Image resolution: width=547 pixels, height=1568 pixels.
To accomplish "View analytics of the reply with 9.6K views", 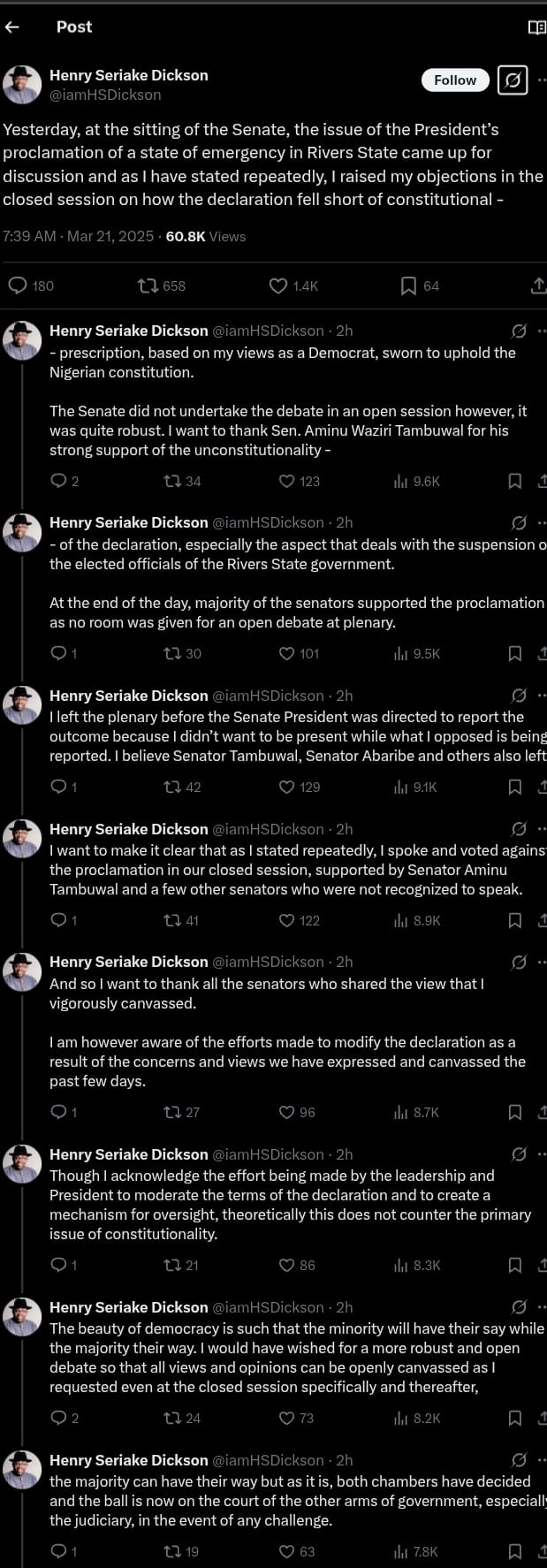I will point(401,481).
